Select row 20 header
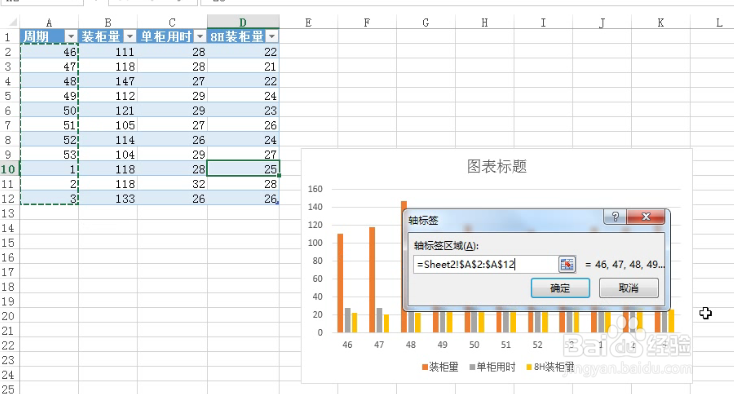The width and height of the screenshot is (734, 394). coord(9,316)
